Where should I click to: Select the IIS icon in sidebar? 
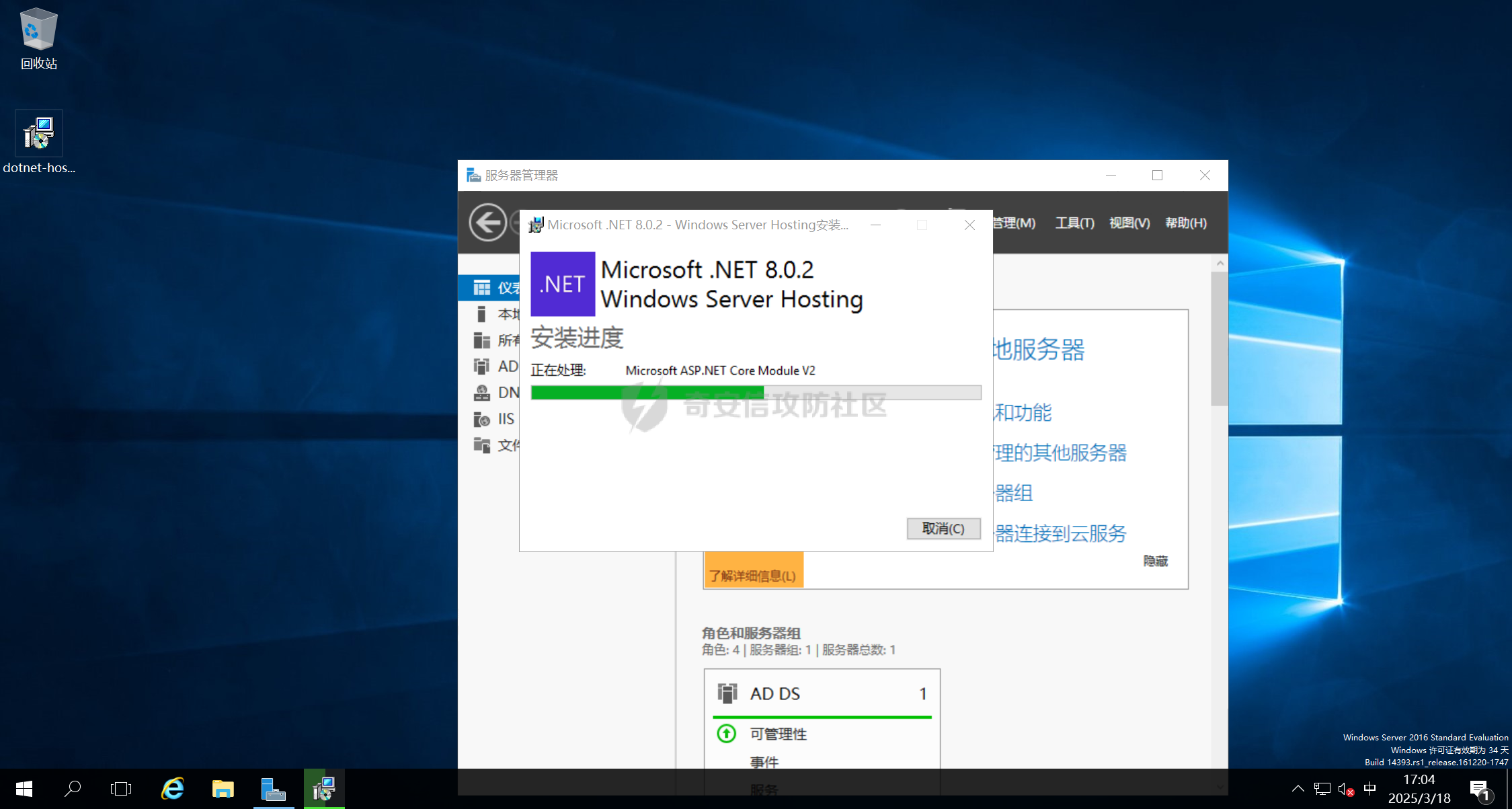click(x=481, y=419)
